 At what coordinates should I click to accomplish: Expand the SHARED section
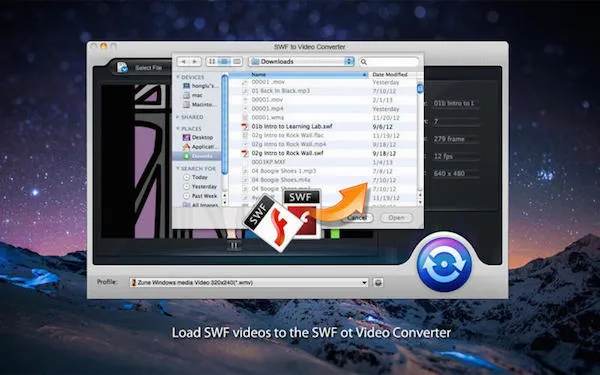tap(178, 117)
